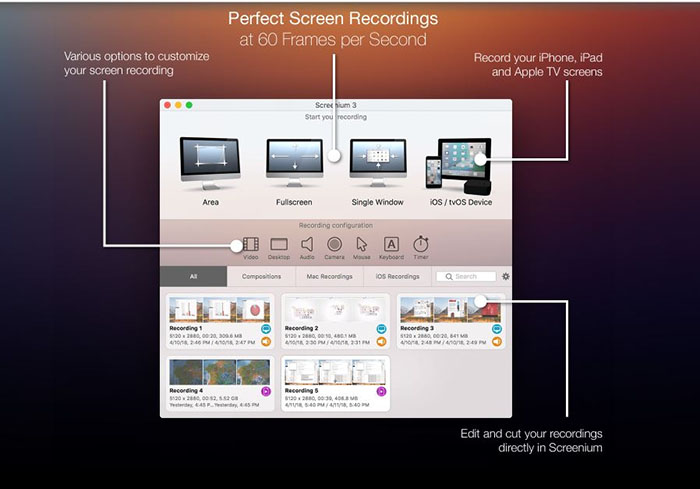This screenshot has height=489, width=700.
Task: Click Recording 3 orange audio badge
Action: point(497,342)
